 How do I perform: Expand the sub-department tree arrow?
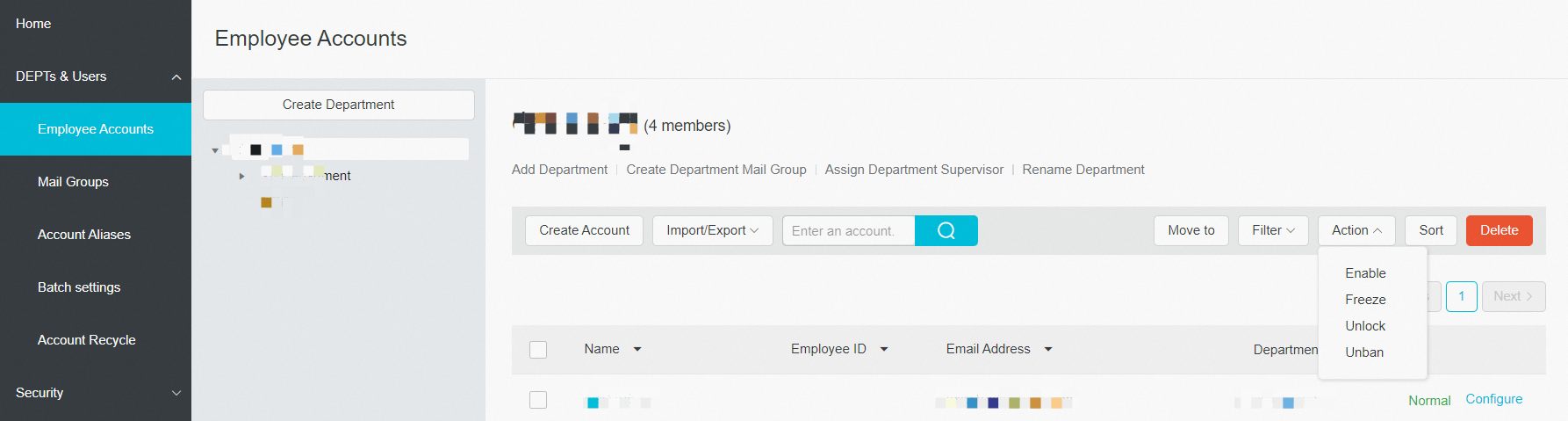[242, 177]
